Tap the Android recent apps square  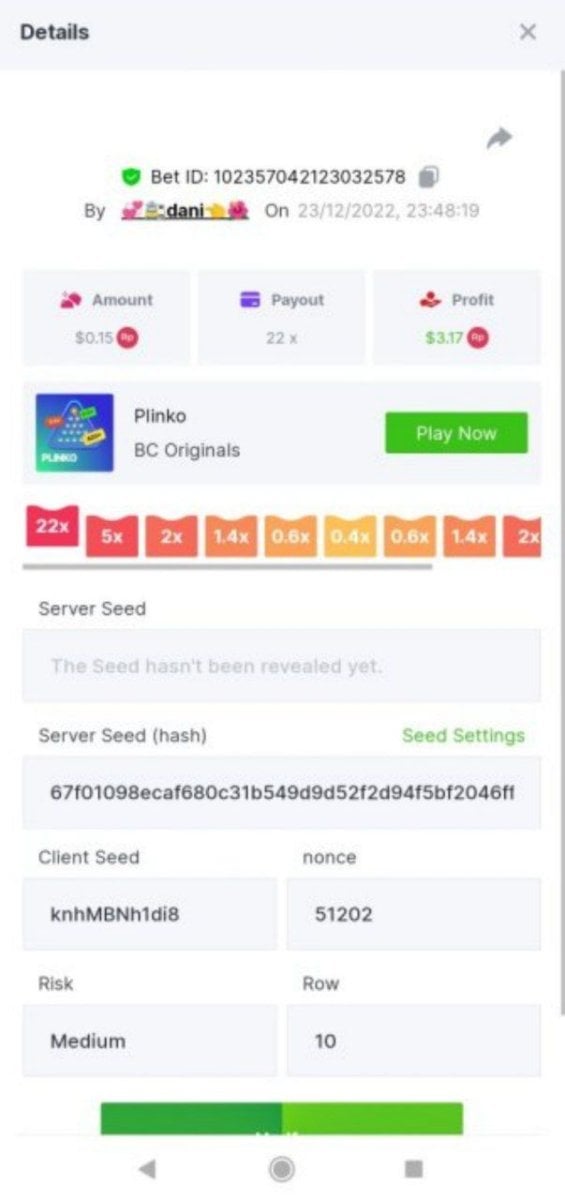pyautogui.click(x=414, y=1168)
